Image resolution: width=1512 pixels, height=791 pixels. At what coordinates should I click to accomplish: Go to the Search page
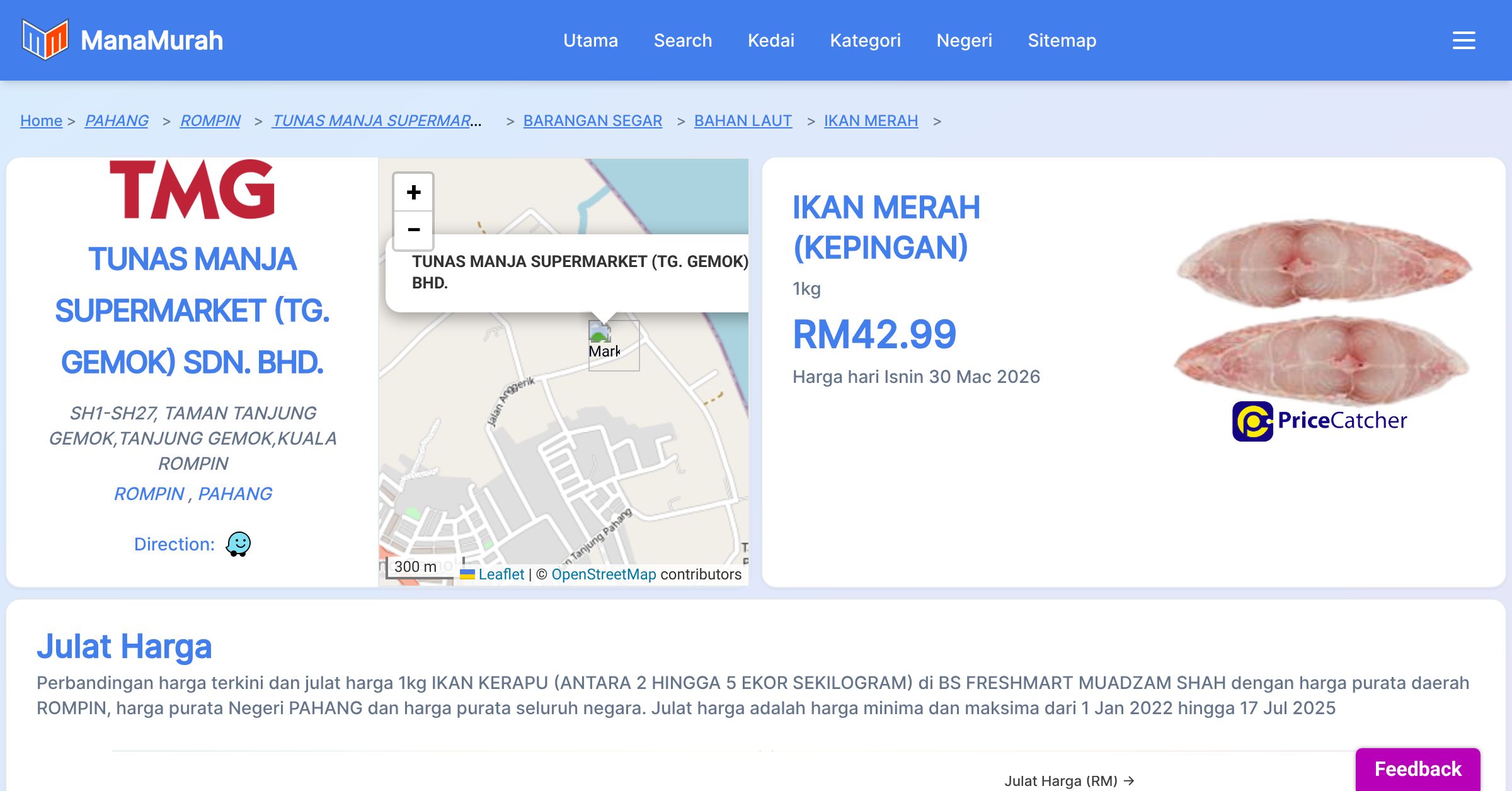click(x=682, y=40)
